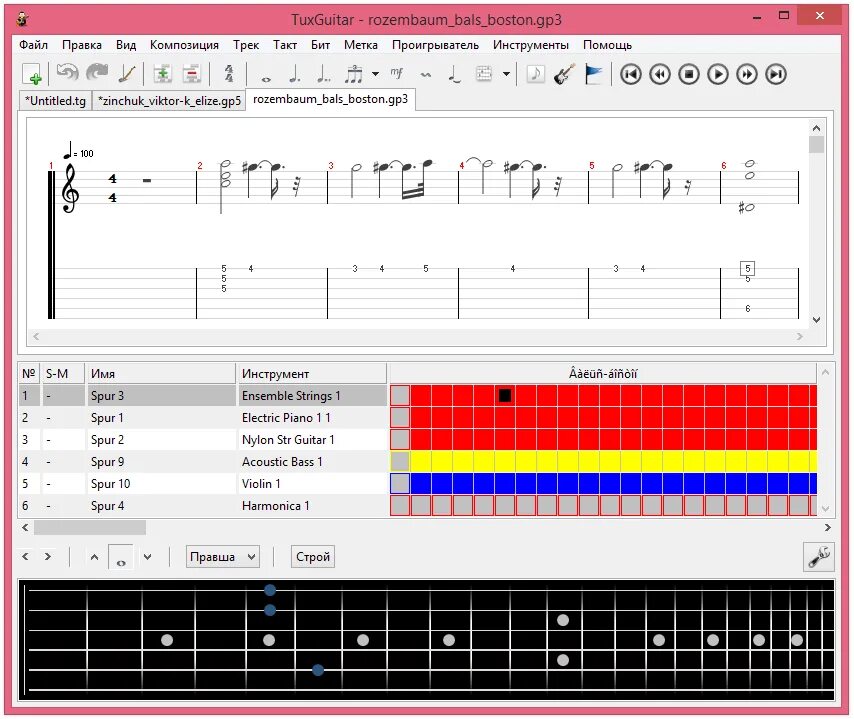The image size is (854, 719).
Task: Click the Имя column header
Action: click(x=161, y=374)
